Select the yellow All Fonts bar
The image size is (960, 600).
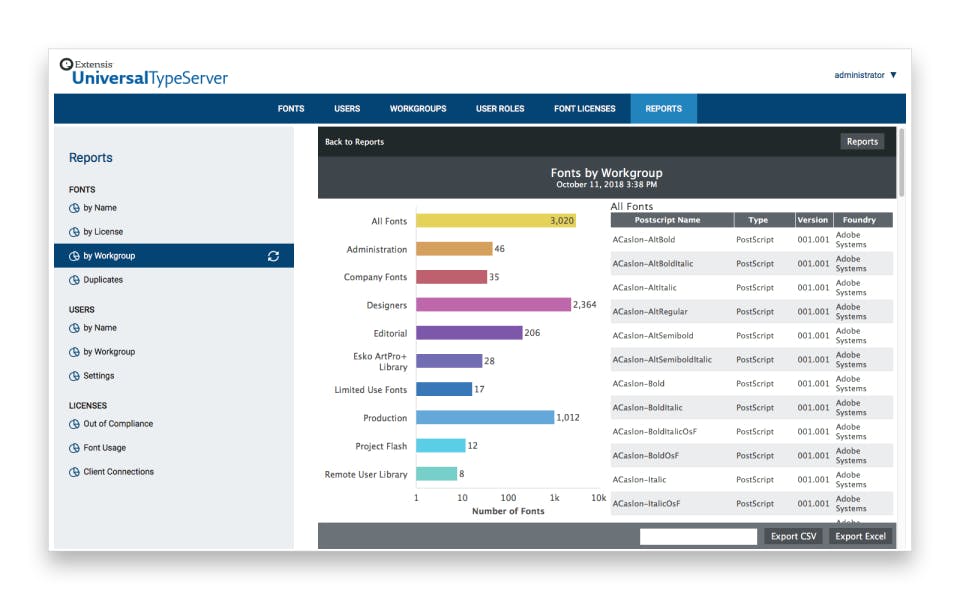496,220
